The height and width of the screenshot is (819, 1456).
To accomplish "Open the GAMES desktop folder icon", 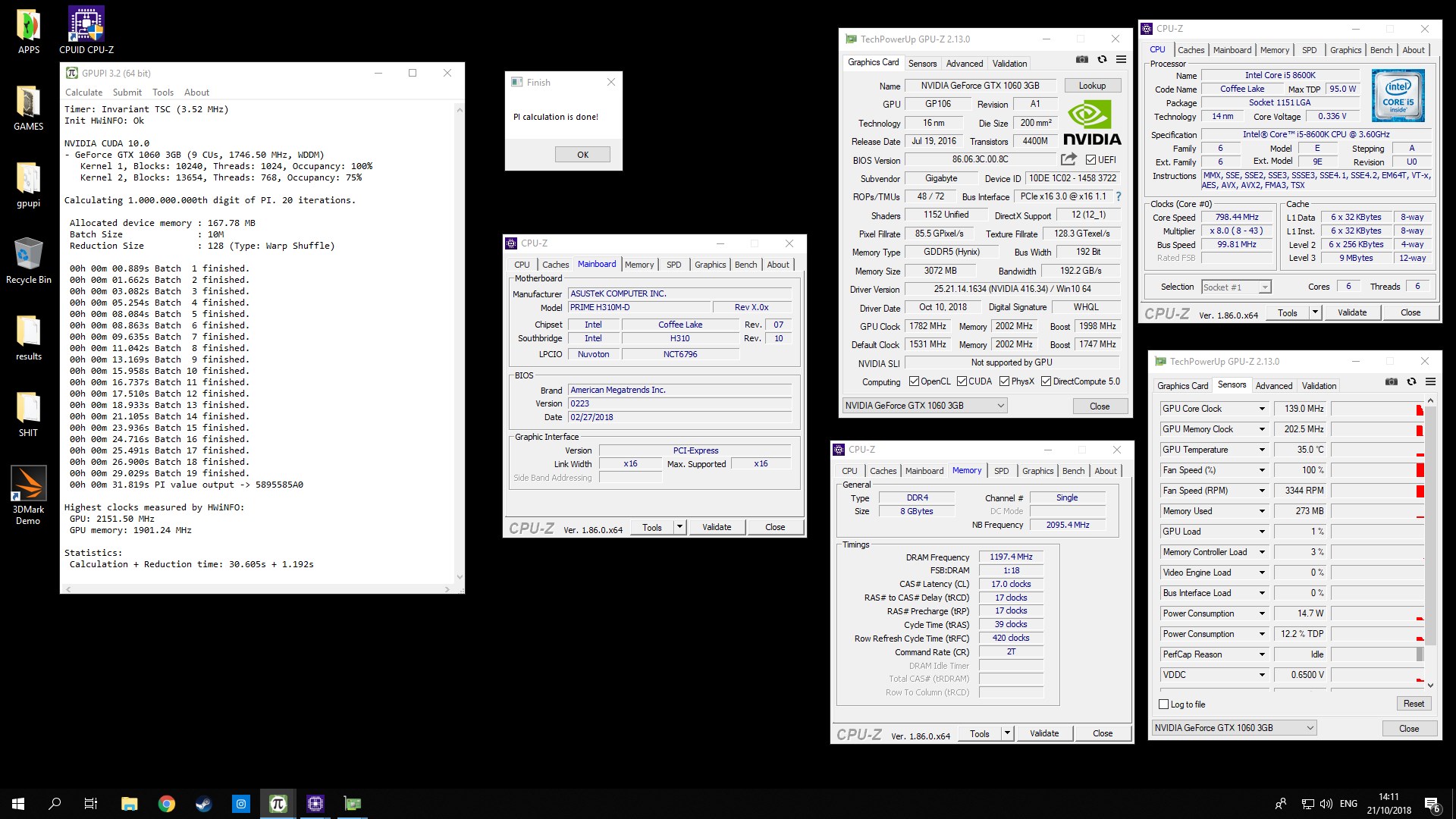I will click(28, 108).
